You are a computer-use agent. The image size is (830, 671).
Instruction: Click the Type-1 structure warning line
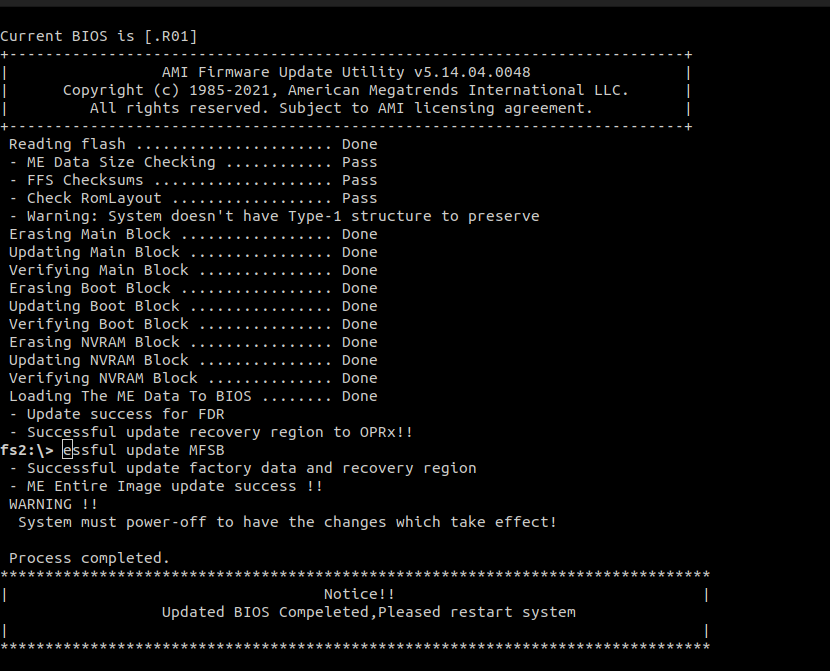tap(274, 216)
